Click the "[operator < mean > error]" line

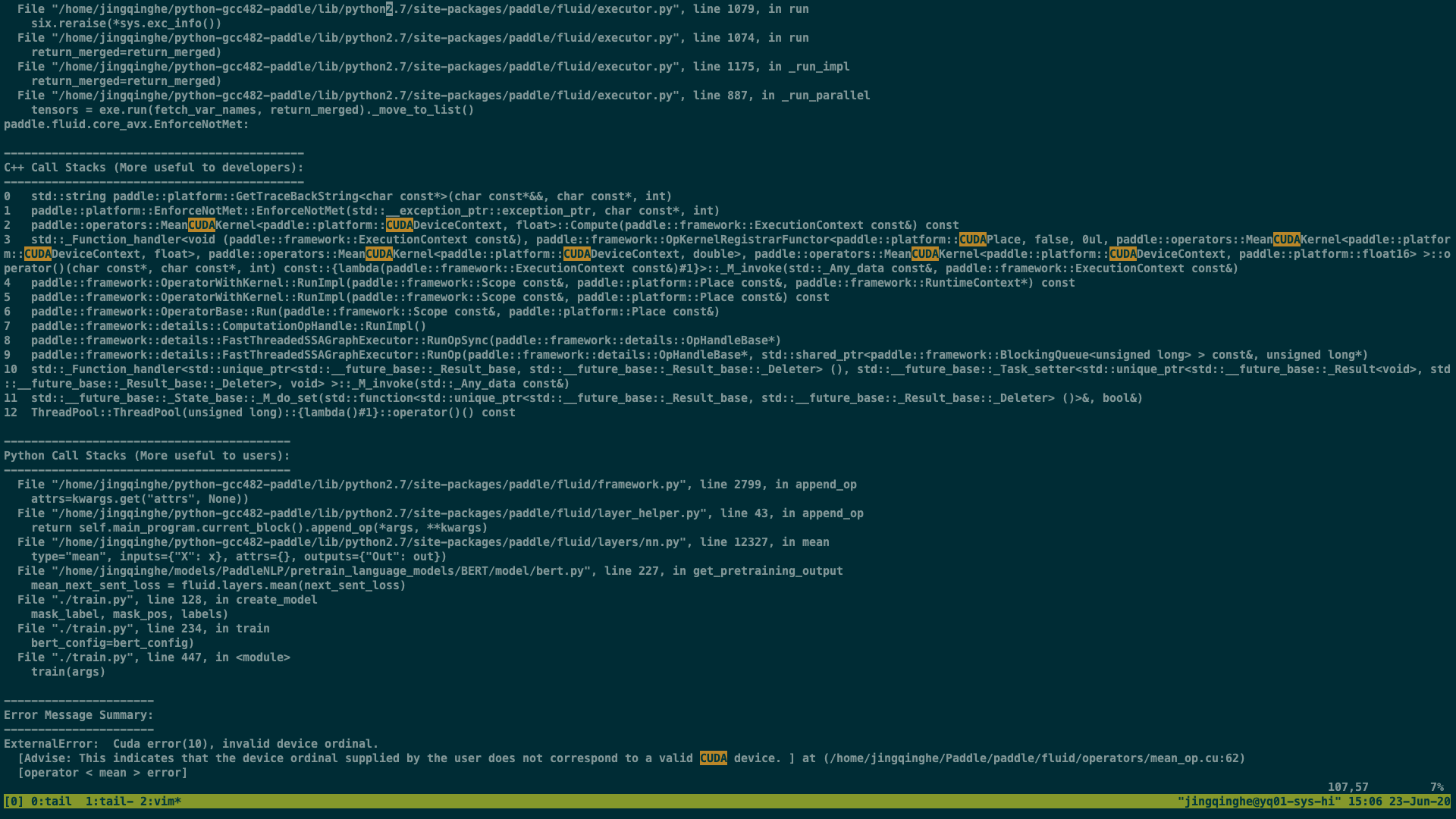[x=102, y=773]
